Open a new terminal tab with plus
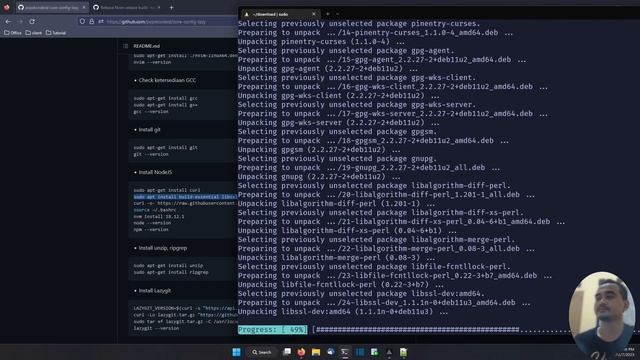The width and height of the screenshot is (640, 360). tap(327, 14)
